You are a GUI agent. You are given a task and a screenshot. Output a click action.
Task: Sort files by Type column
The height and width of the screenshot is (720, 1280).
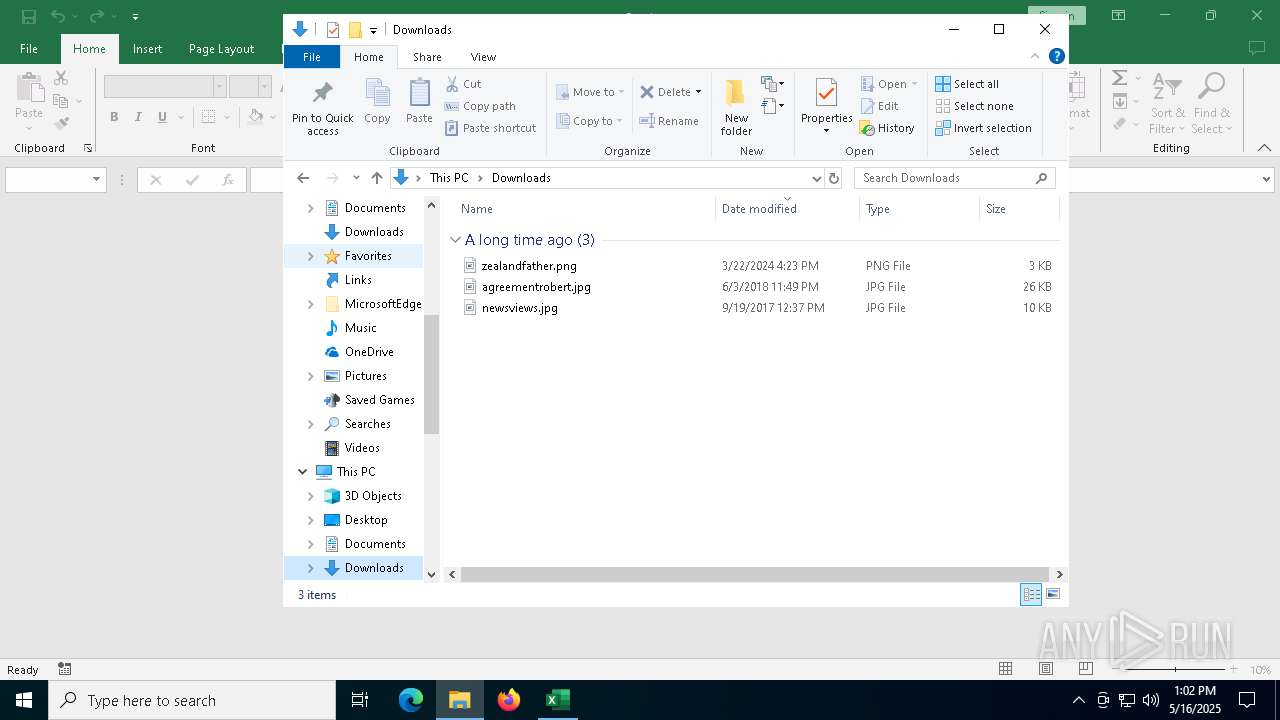tap(919, 208)
